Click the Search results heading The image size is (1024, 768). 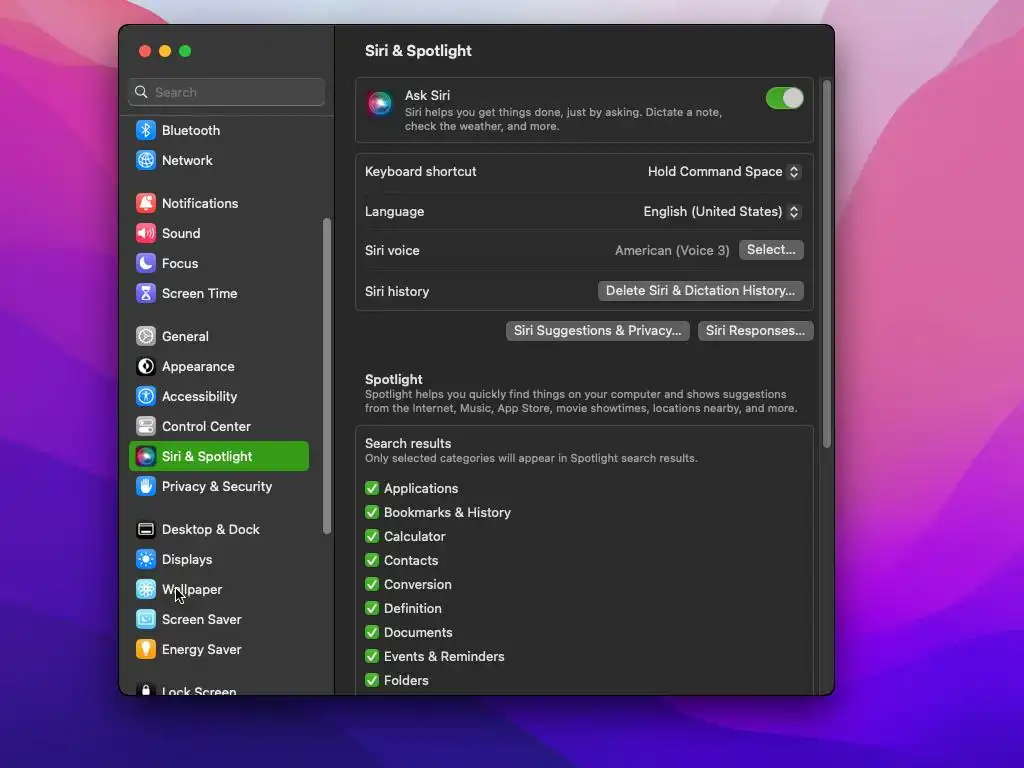408,443
